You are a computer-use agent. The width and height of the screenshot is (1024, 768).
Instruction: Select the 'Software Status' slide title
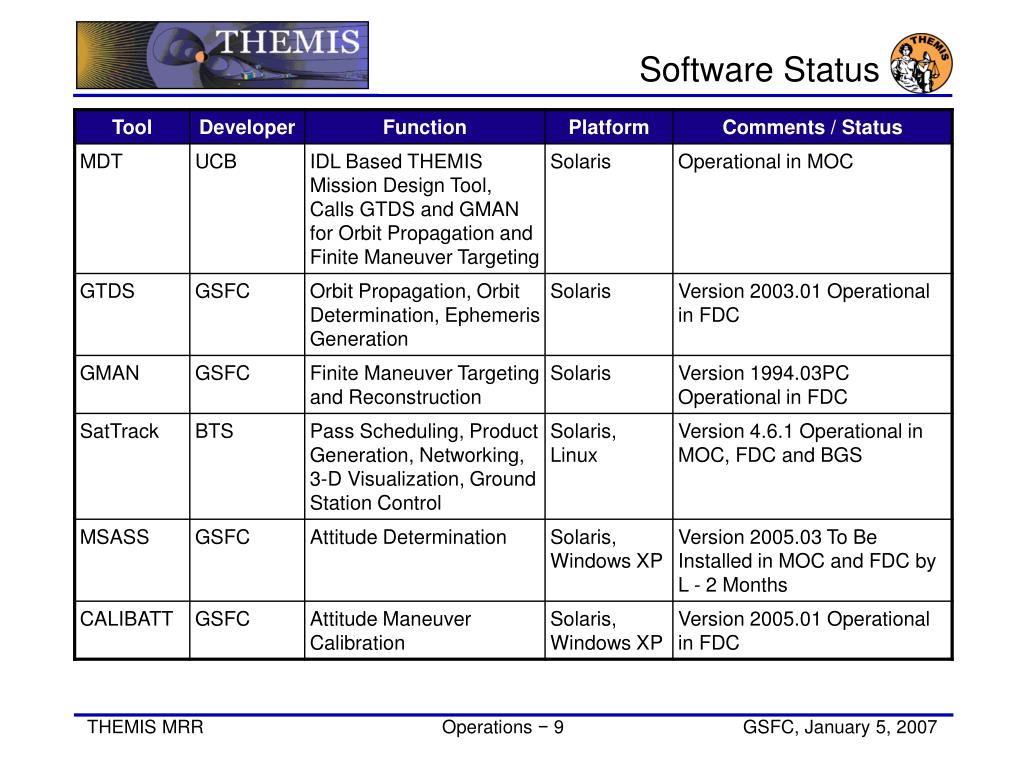point(759,69)
